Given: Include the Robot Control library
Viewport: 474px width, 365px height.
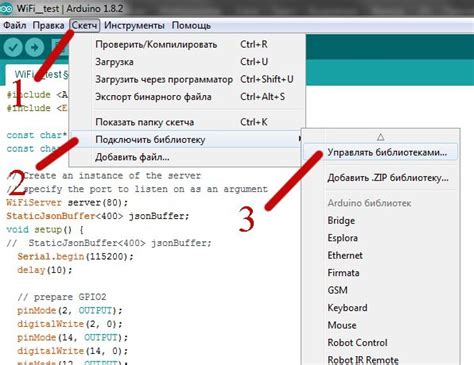Looking at the screenshot, I should [357, 342].
